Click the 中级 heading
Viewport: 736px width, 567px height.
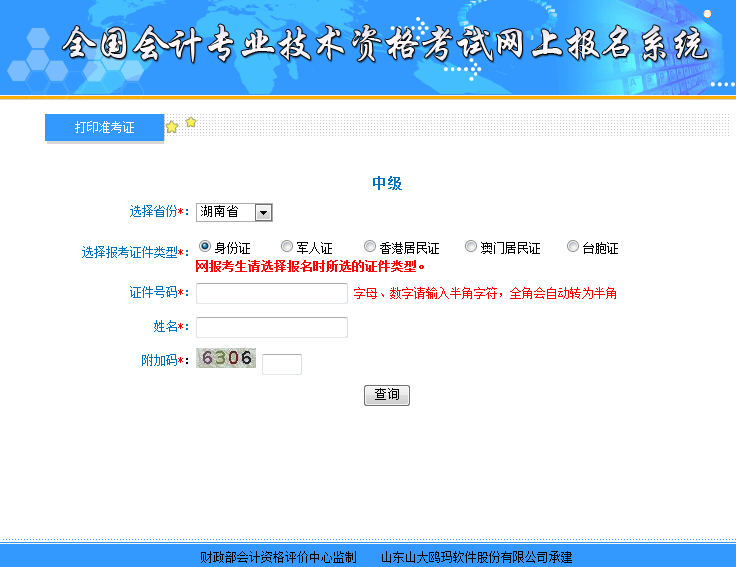[387, 183]
